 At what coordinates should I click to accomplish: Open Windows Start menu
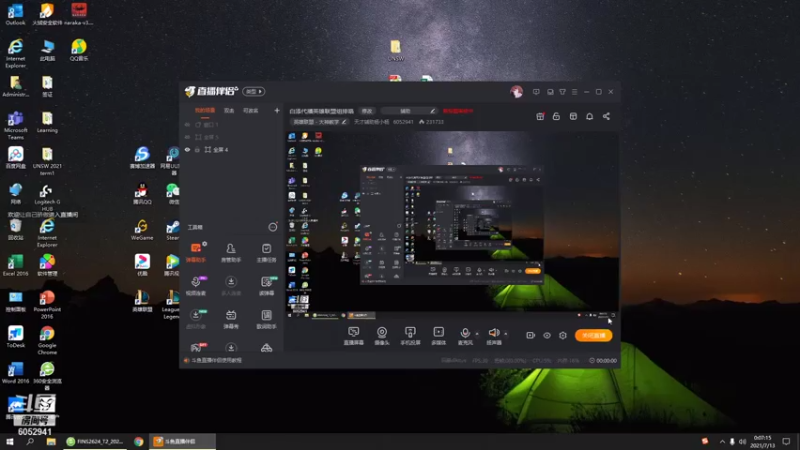click(x=10, y=441)
